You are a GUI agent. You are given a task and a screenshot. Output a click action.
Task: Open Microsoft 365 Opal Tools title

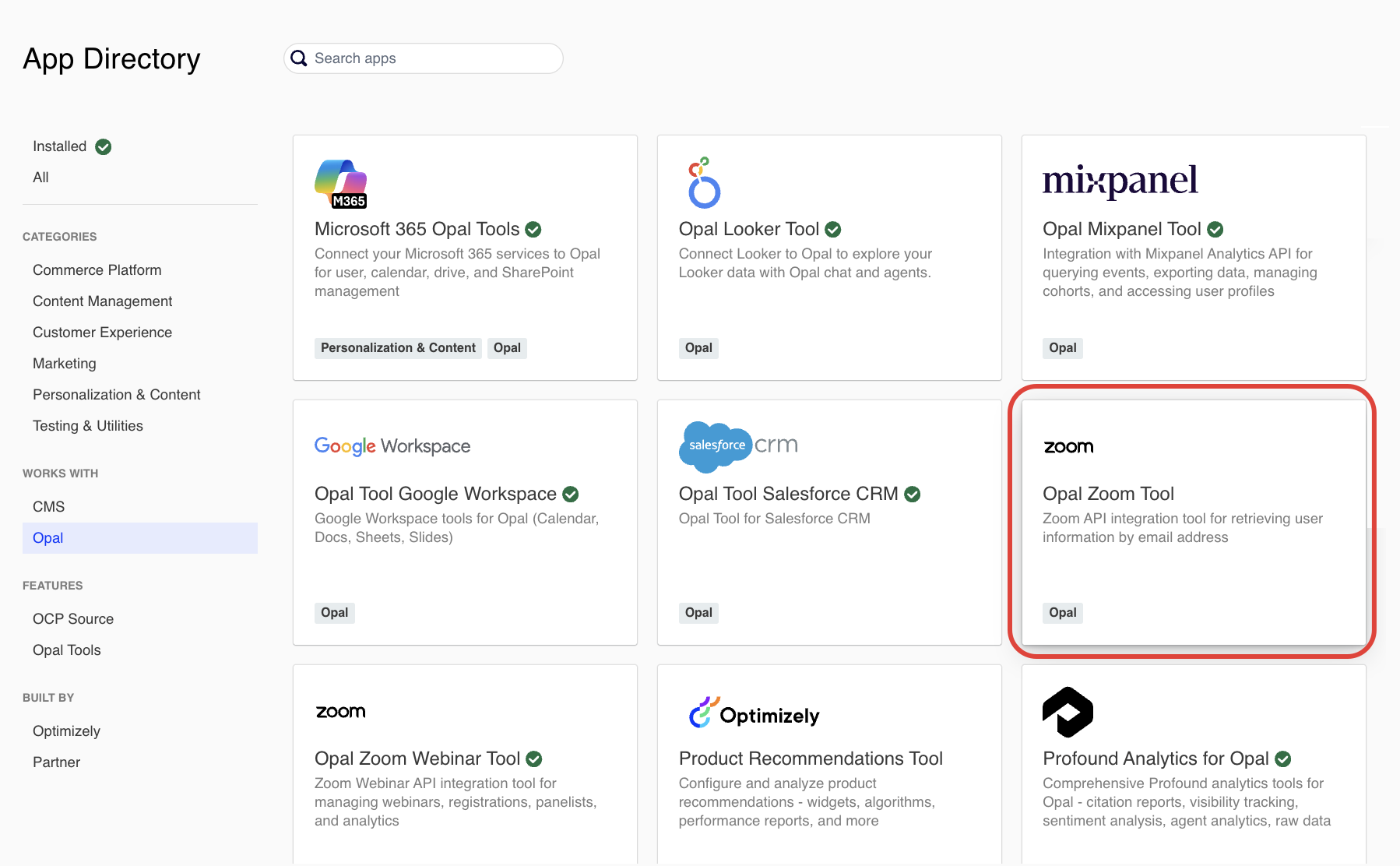[417, 229]
